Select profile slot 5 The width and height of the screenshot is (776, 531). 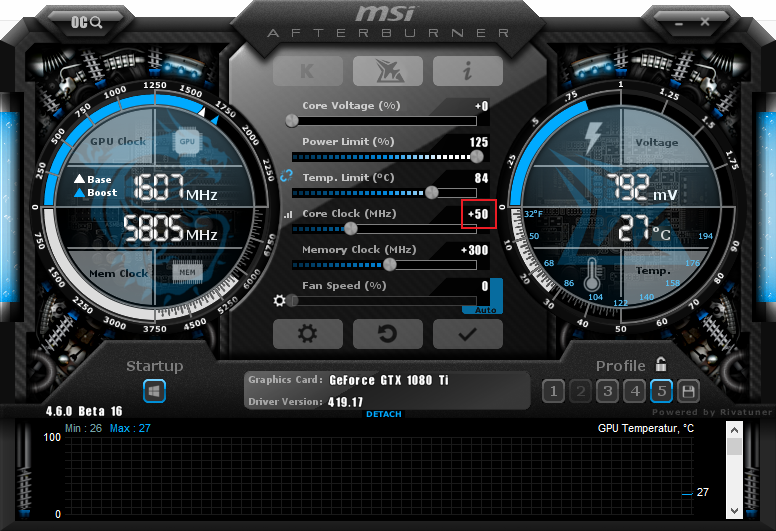point(662,391)
